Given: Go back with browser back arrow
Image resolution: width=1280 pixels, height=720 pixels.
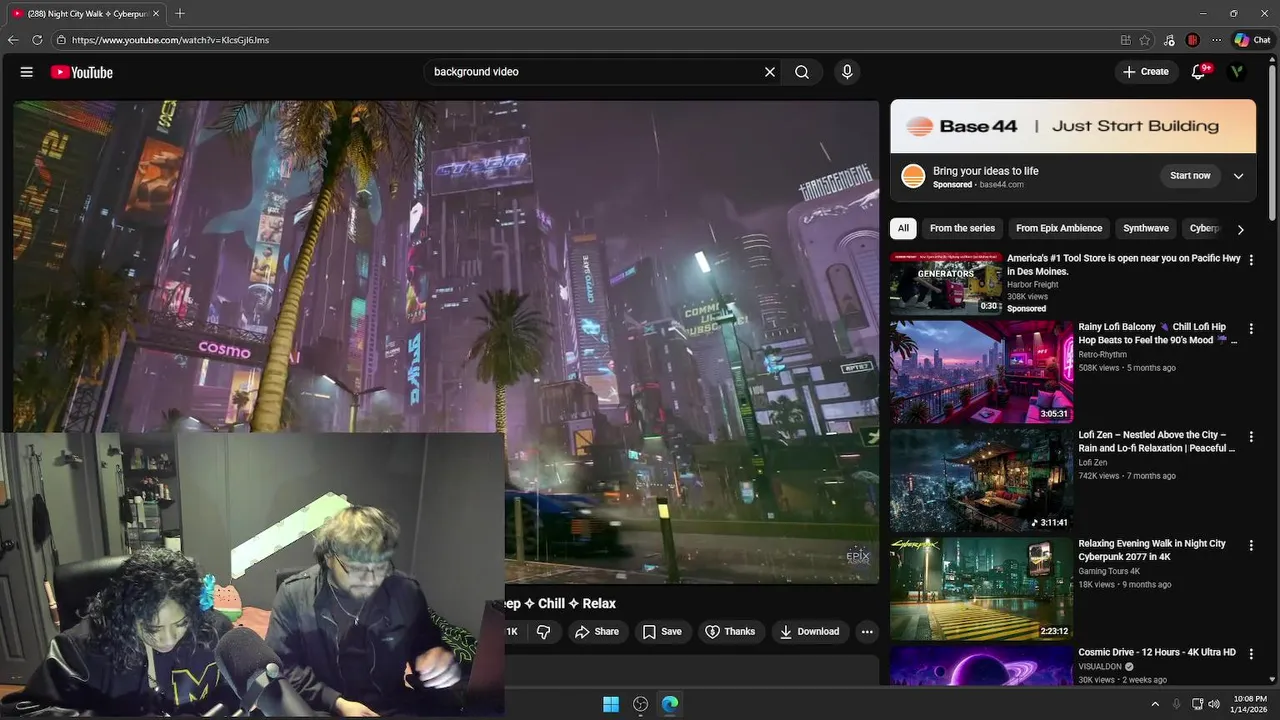Looking at the screenshot, I should point(13,40).
